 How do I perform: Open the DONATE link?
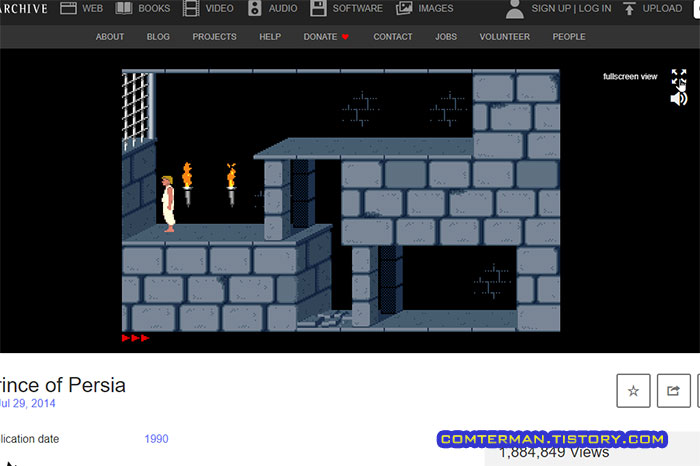point(320,37)
